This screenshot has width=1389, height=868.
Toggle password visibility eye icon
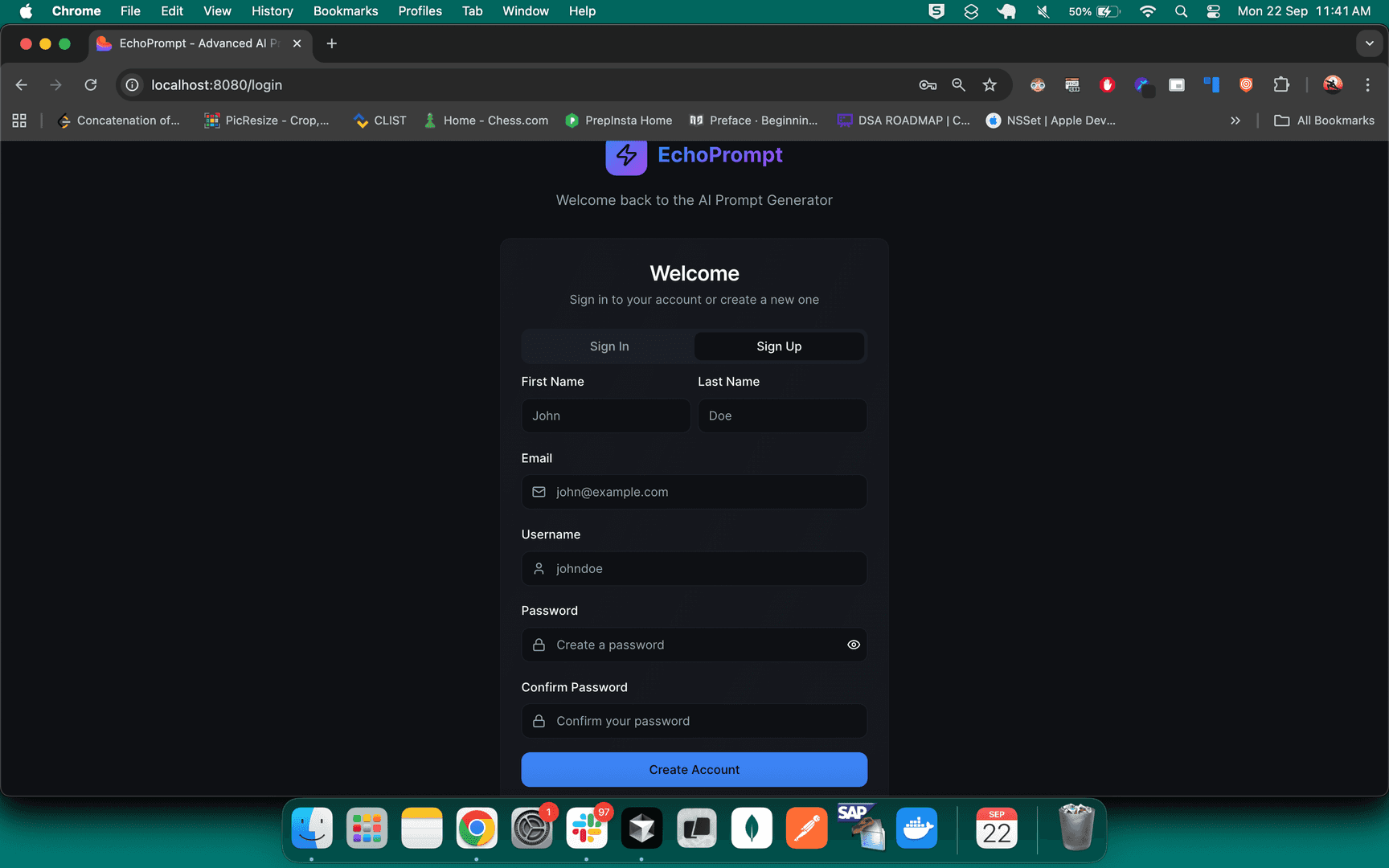pyautogui.click(x=853, y=645)
